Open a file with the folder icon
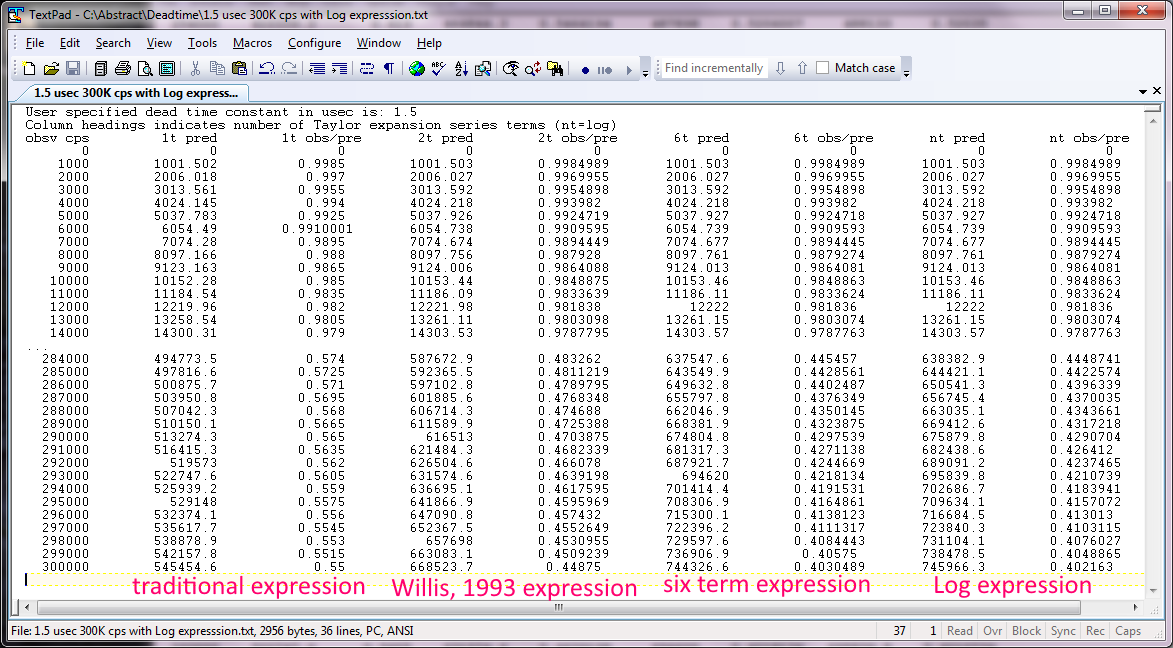This screenshot has height=648, width=1173. pos(51,69)
